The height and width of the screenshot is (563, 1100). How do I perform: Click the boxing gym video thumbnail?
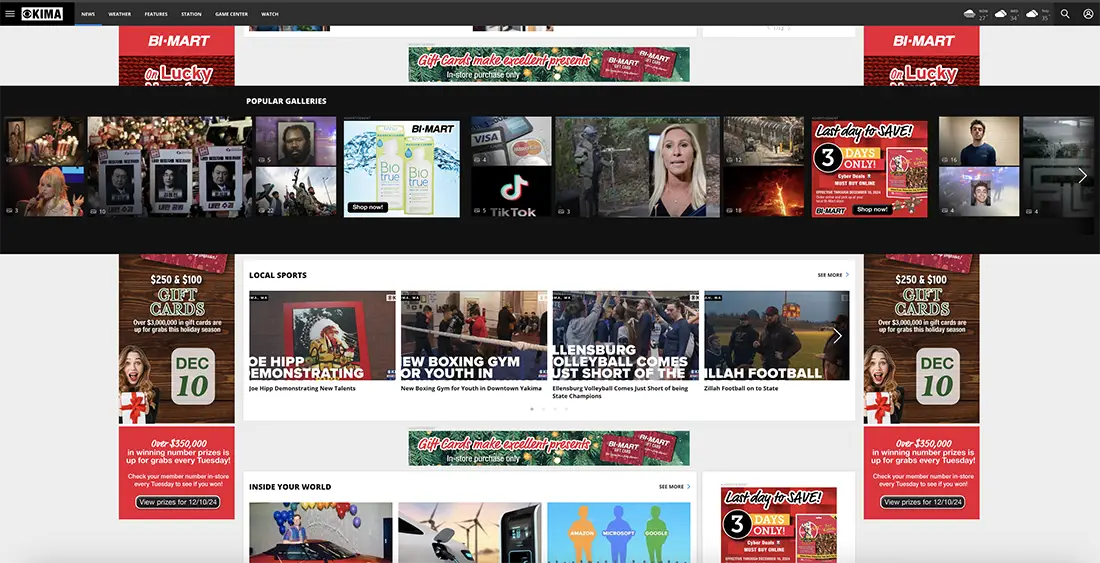pyautogui.click(x=474, y=336)
